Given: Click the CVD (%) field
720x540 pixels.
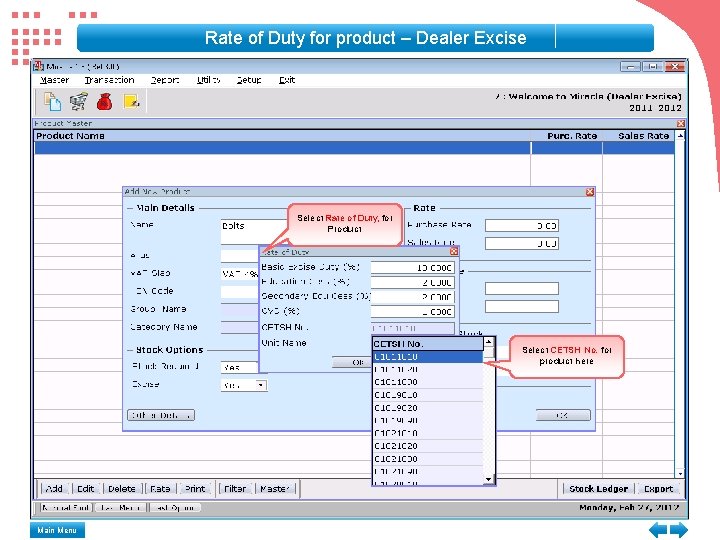Looking at the screenshot, I should click(412, 312).
